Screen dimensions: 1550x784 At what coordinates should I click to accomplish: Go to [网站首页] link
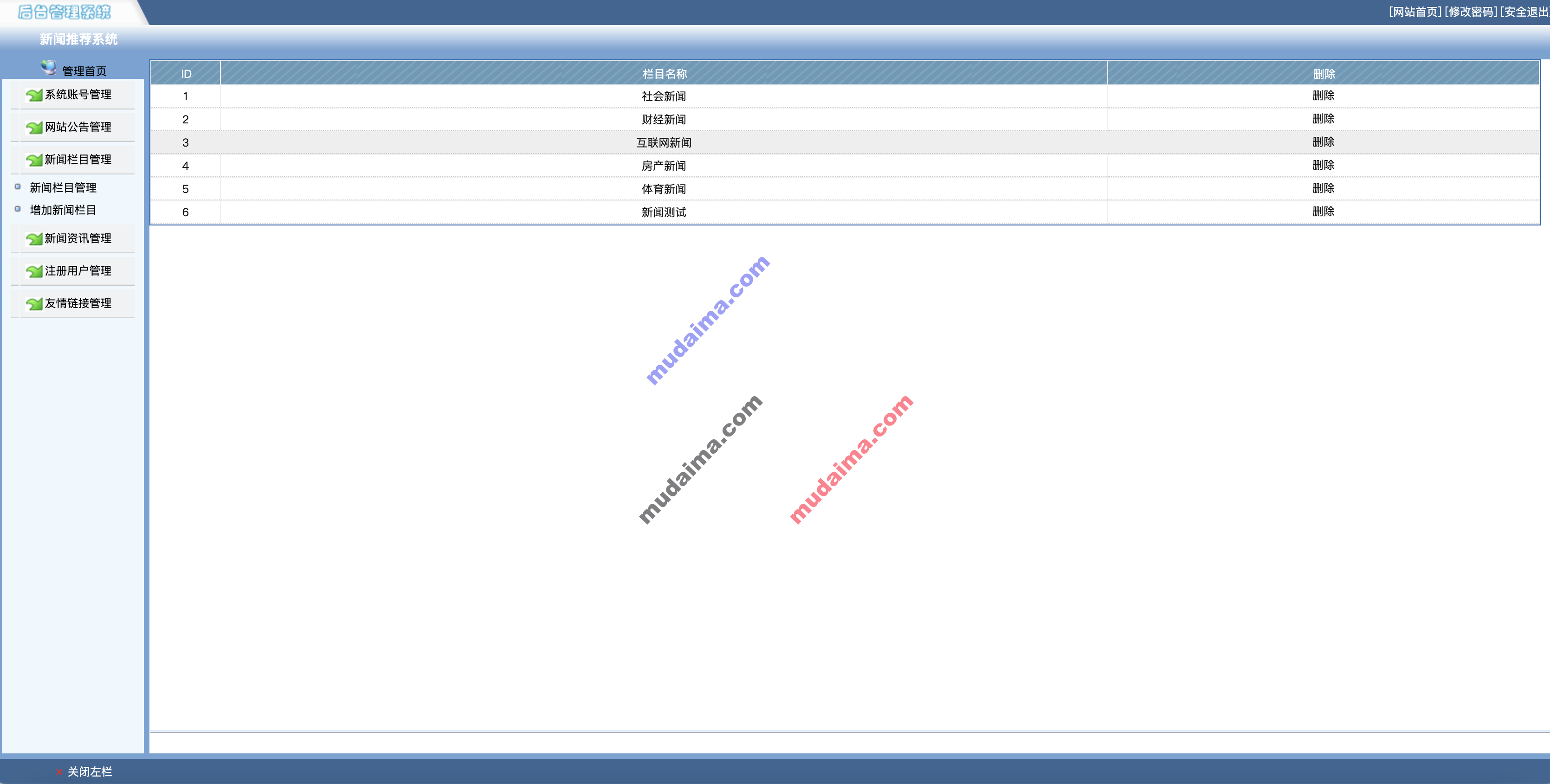[1415, 12]
